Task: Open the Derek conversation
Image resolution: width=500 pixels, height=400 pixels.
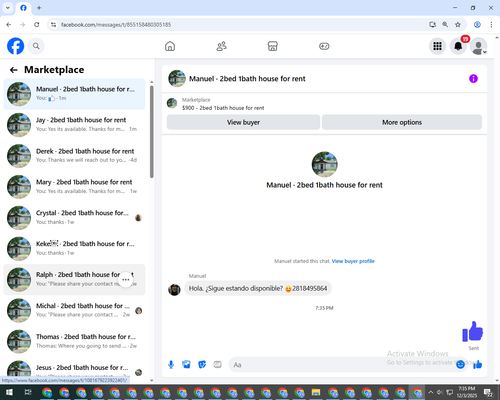Action: (x=74, y=156)
